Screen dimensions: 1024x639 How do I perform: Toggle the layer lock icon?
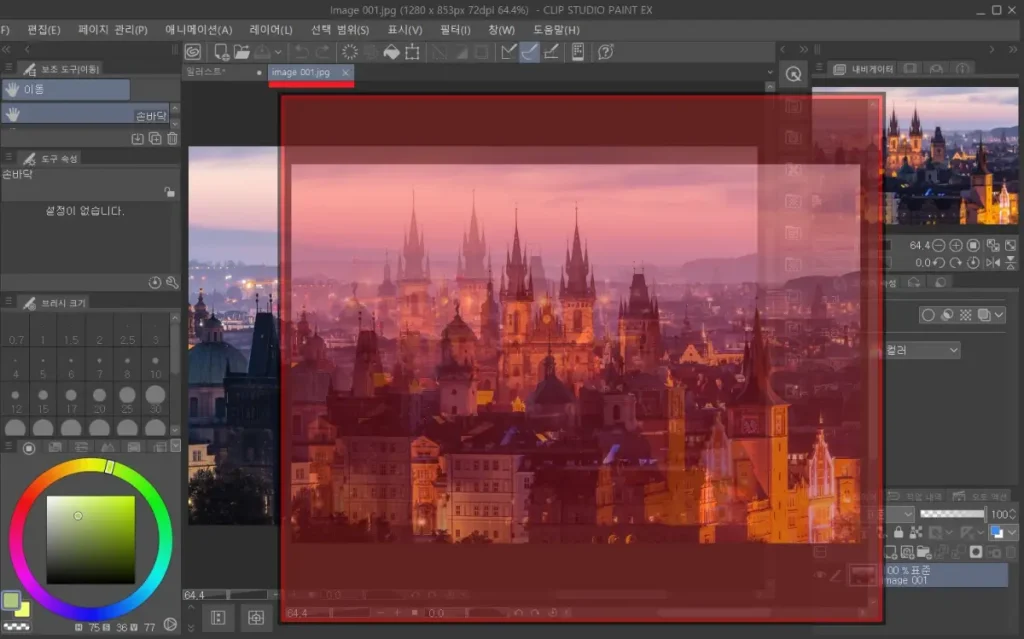[899, 533]
